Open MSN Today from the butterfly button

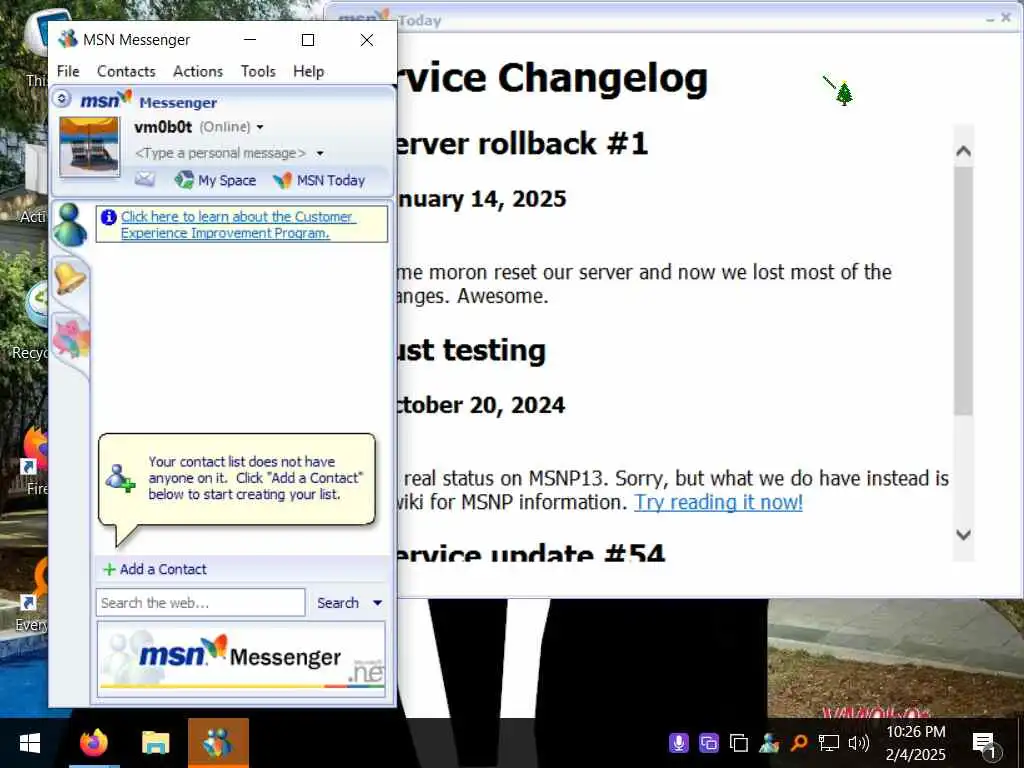tap(319, 180)
